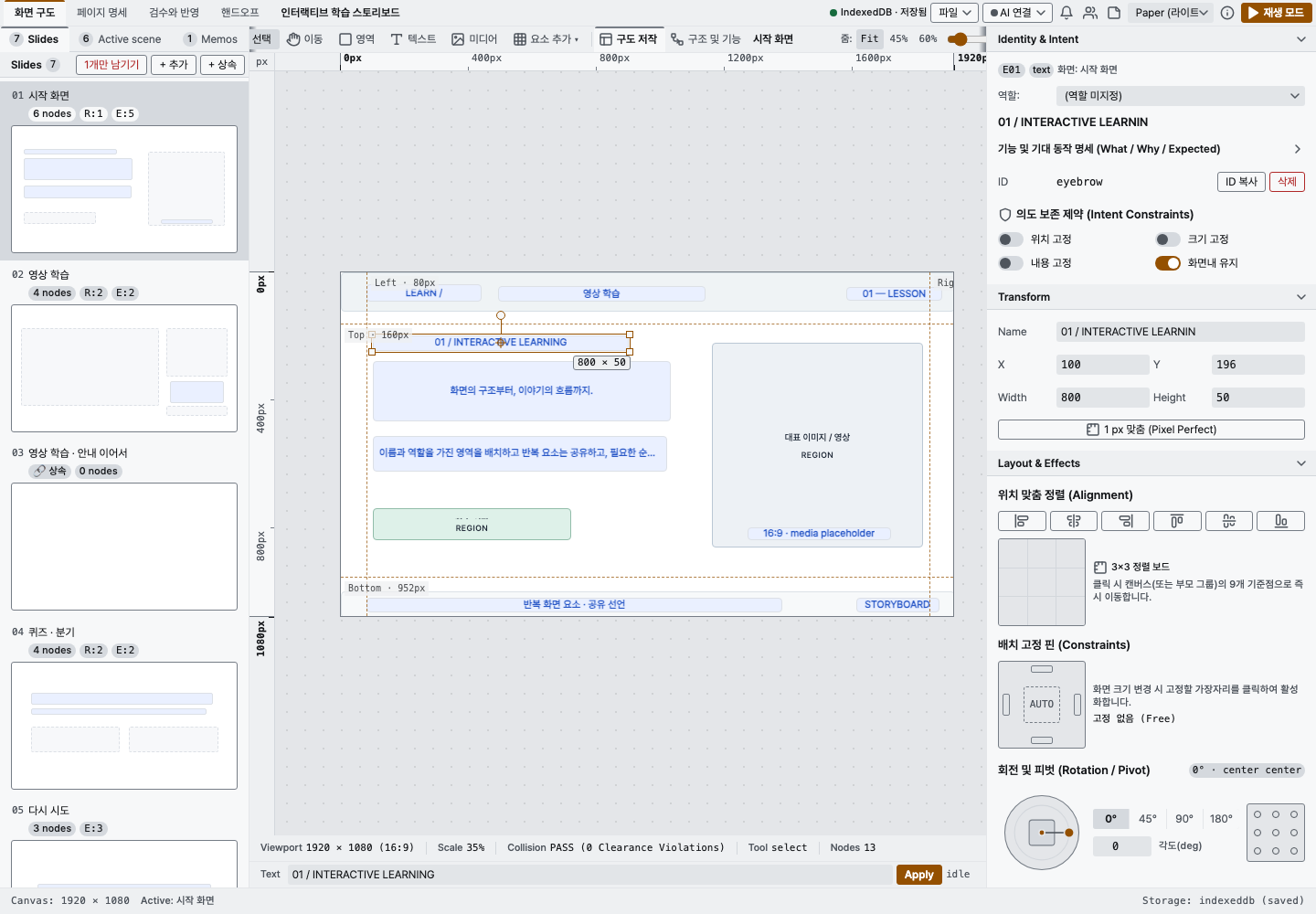Open the collaborators people icon
Image resolution: width=1316 pixels, height=914 pixels.
click(x=1090, y=13)
